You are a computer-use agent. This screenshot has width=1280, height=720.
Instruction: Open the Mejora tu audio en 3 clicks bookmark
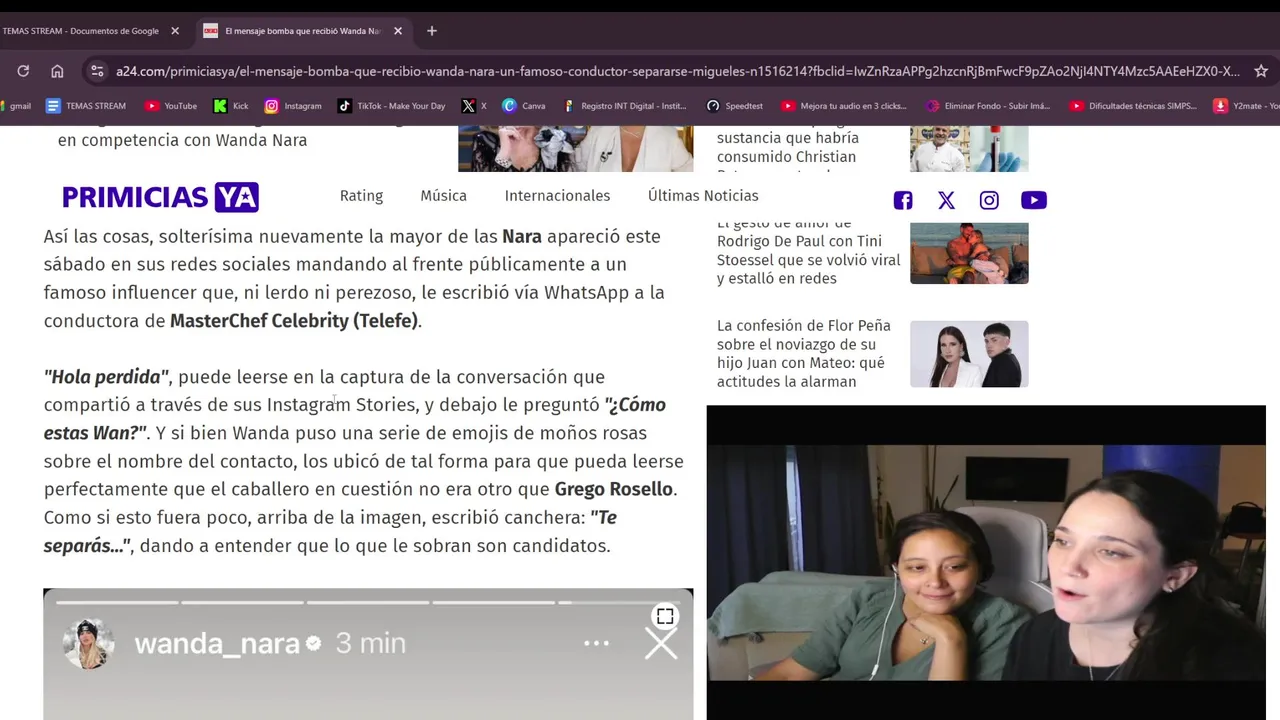(844, 106)
